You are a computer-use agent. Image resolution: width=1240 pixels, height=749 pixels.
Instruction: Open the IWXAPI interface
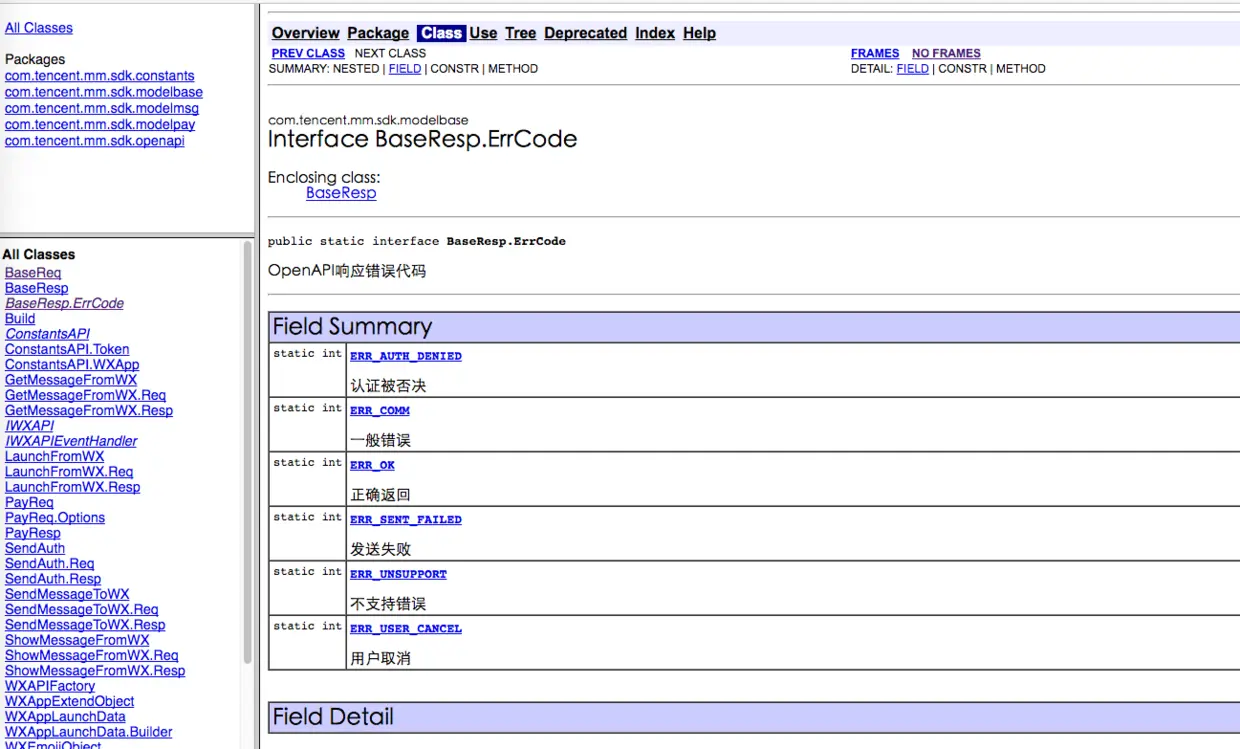click(30, 426)
